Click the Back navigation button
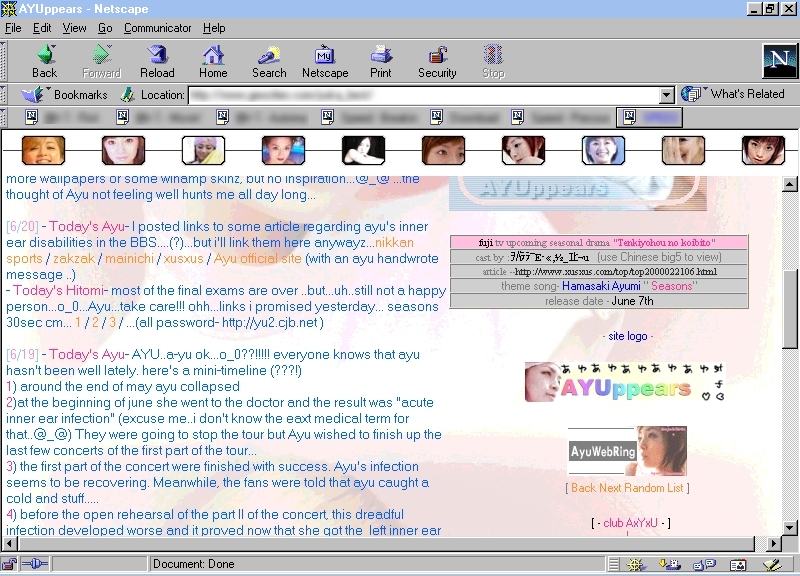The width and height of the screenshot is (800, 576). pos(44,61)
